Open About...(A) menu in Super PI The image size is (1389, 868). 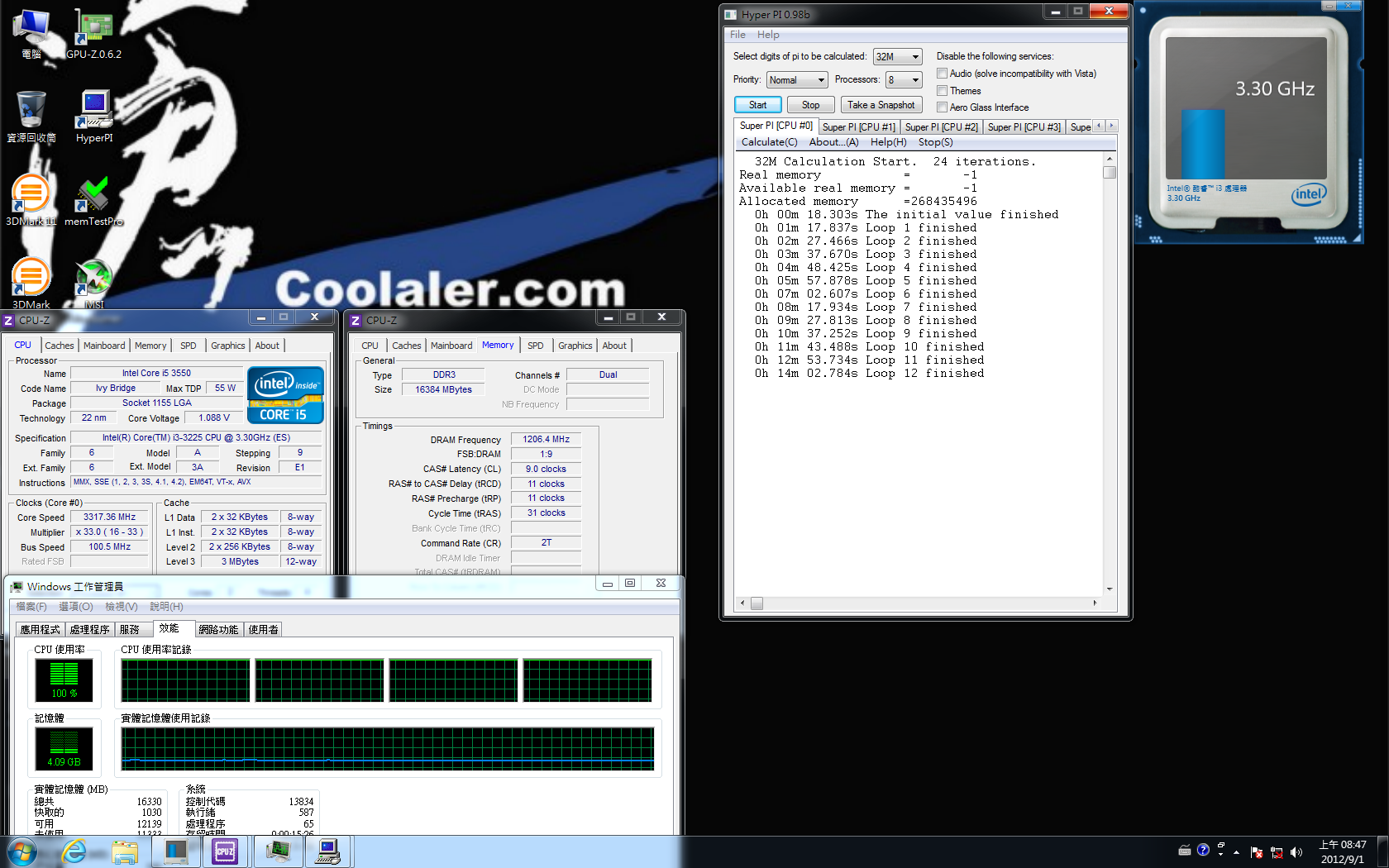point(833,142)
